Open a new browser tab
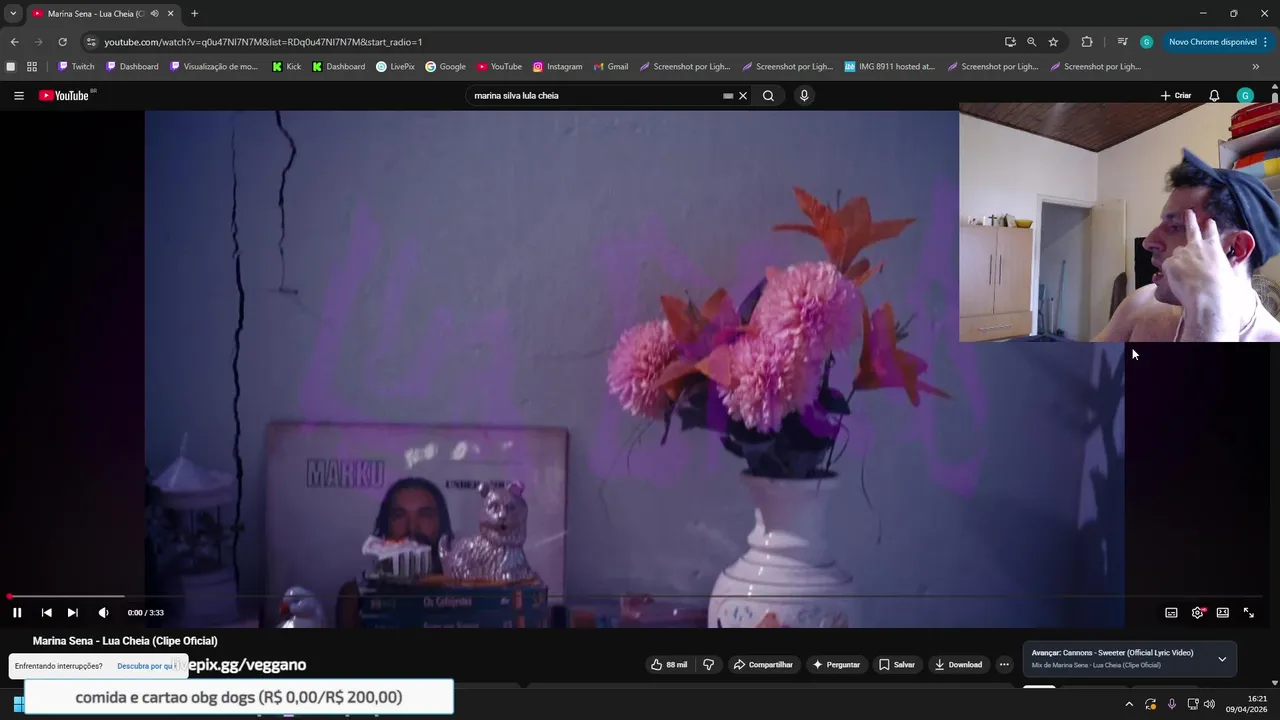This screenshot has width=1280, height=720. [194, 14]
